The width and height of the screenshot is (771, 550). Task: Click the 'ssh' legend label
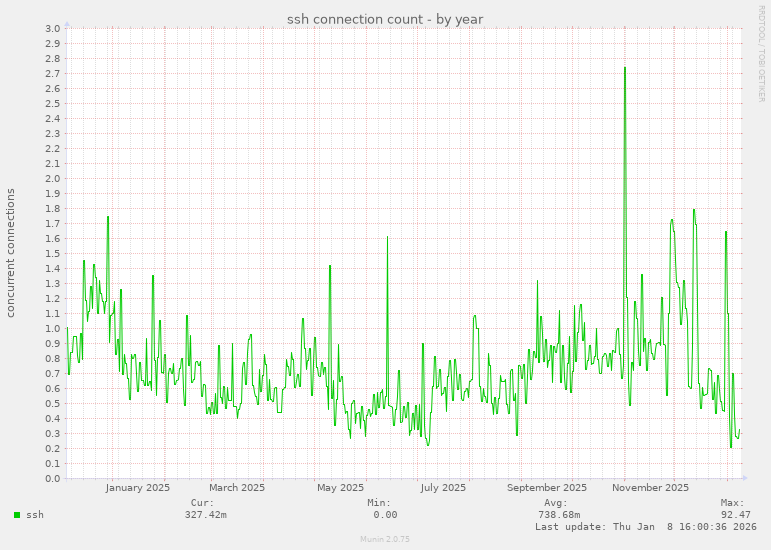coord(35,515)
